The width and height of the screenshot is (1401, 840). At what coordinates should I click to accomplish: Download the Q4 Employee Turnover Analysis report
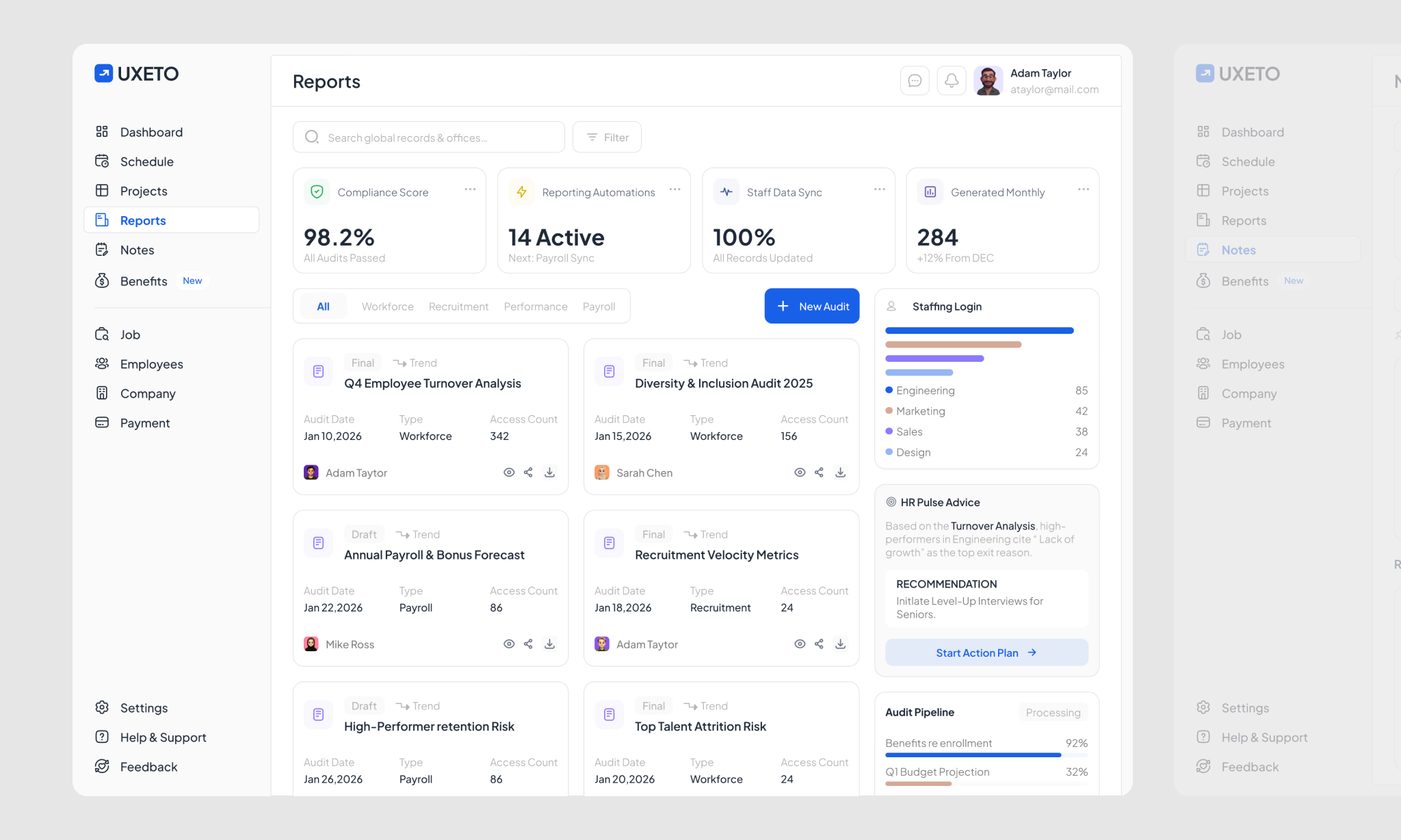(x=549, y=473)
